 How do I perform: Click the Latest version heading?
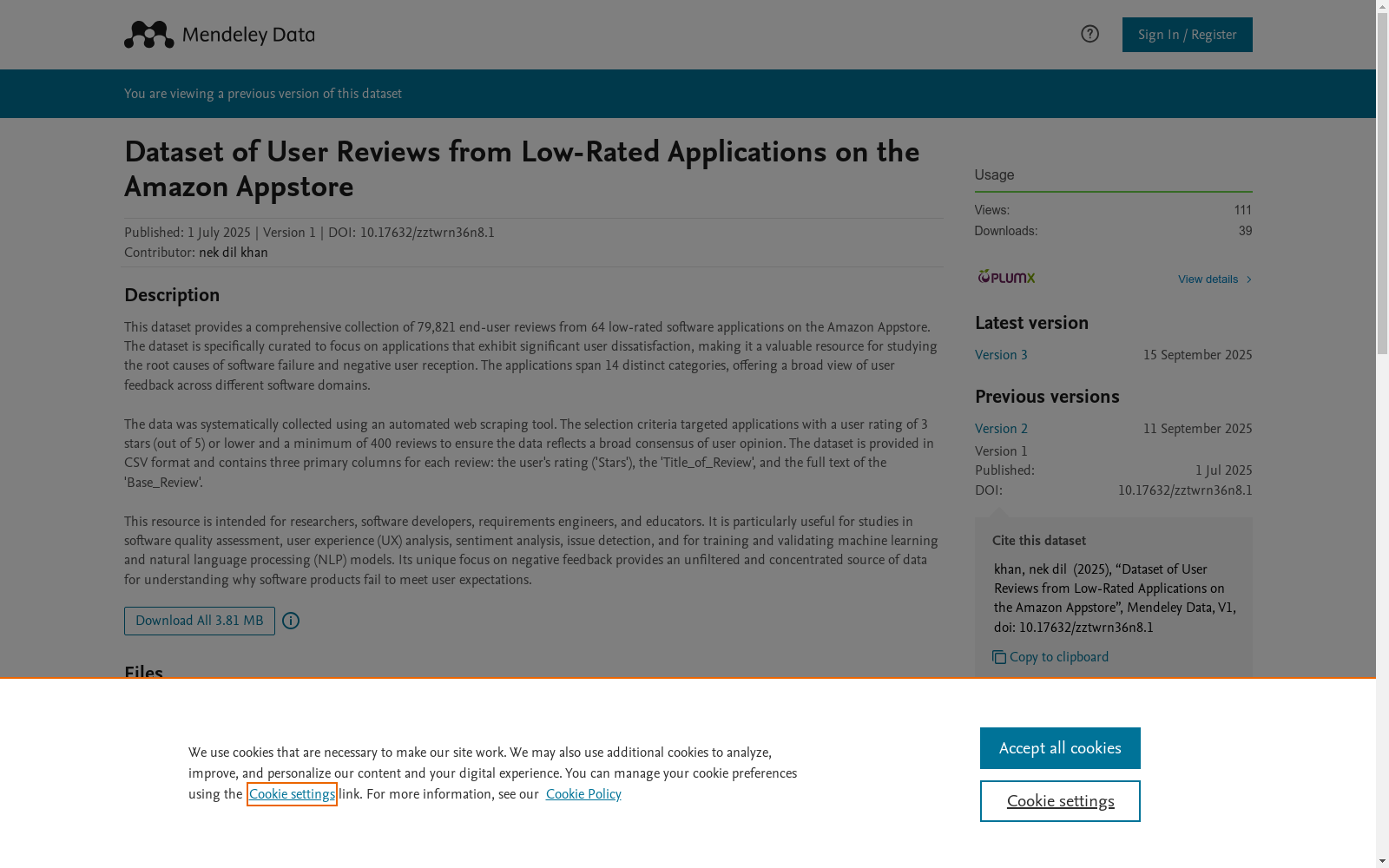(1031, 323)
